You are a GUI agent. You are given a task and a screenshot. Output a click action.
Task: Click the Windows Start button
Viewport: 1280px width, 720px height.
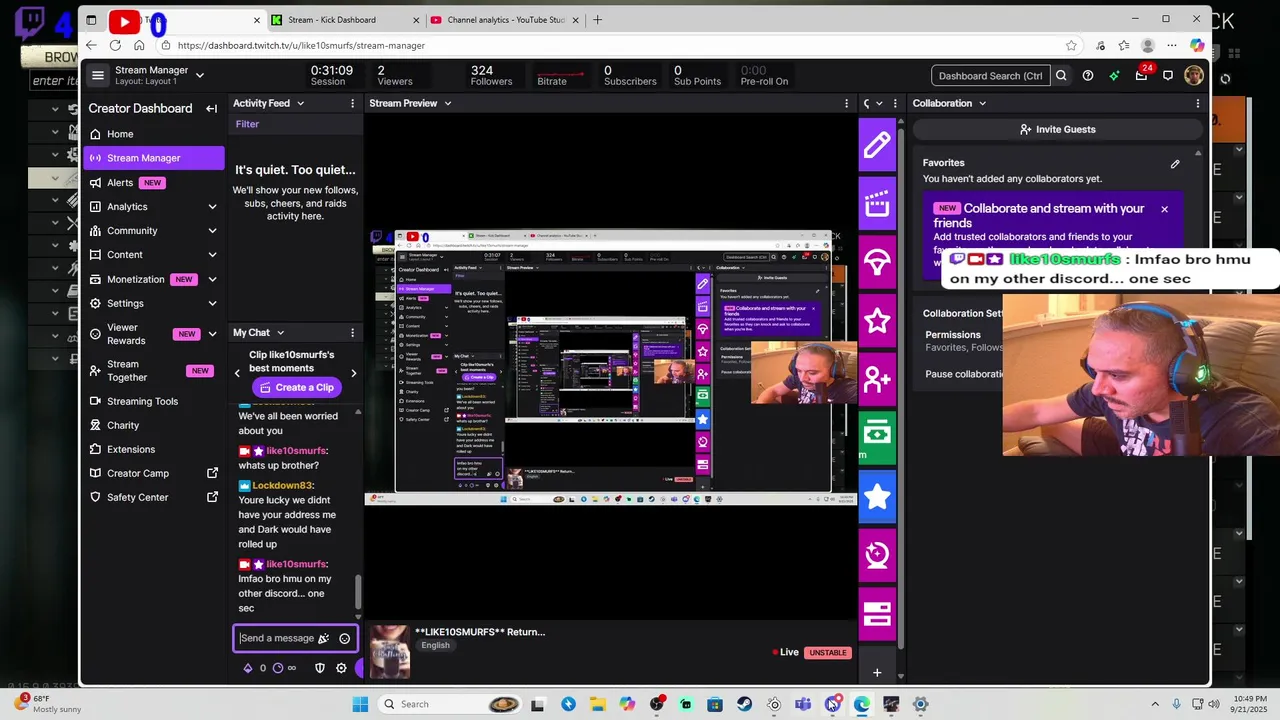point(360,704)
